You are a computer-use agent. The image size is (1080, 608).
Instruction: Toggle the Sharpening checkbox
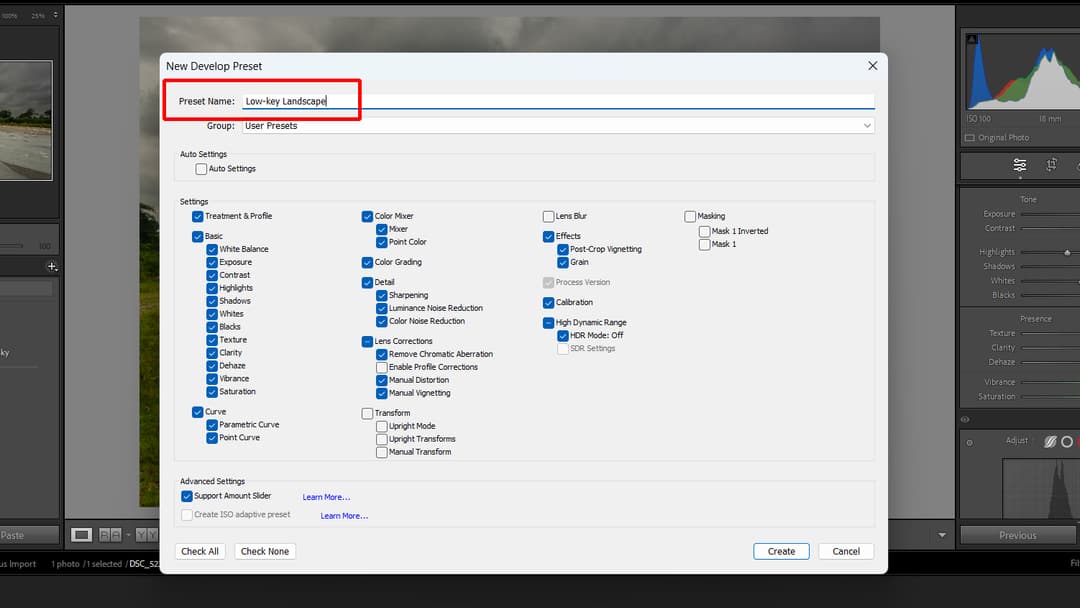point(382,295)
